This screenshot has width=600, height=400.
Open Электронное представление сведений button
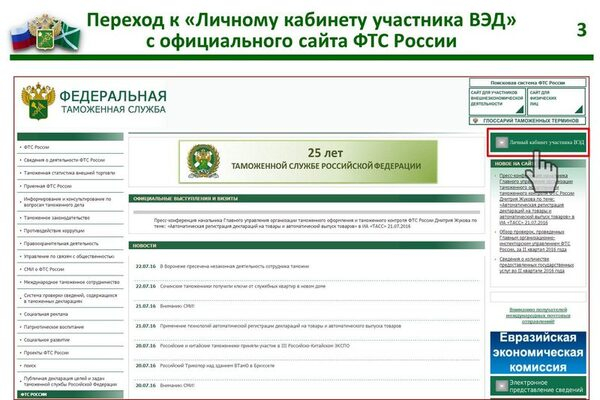coord(538,386)
